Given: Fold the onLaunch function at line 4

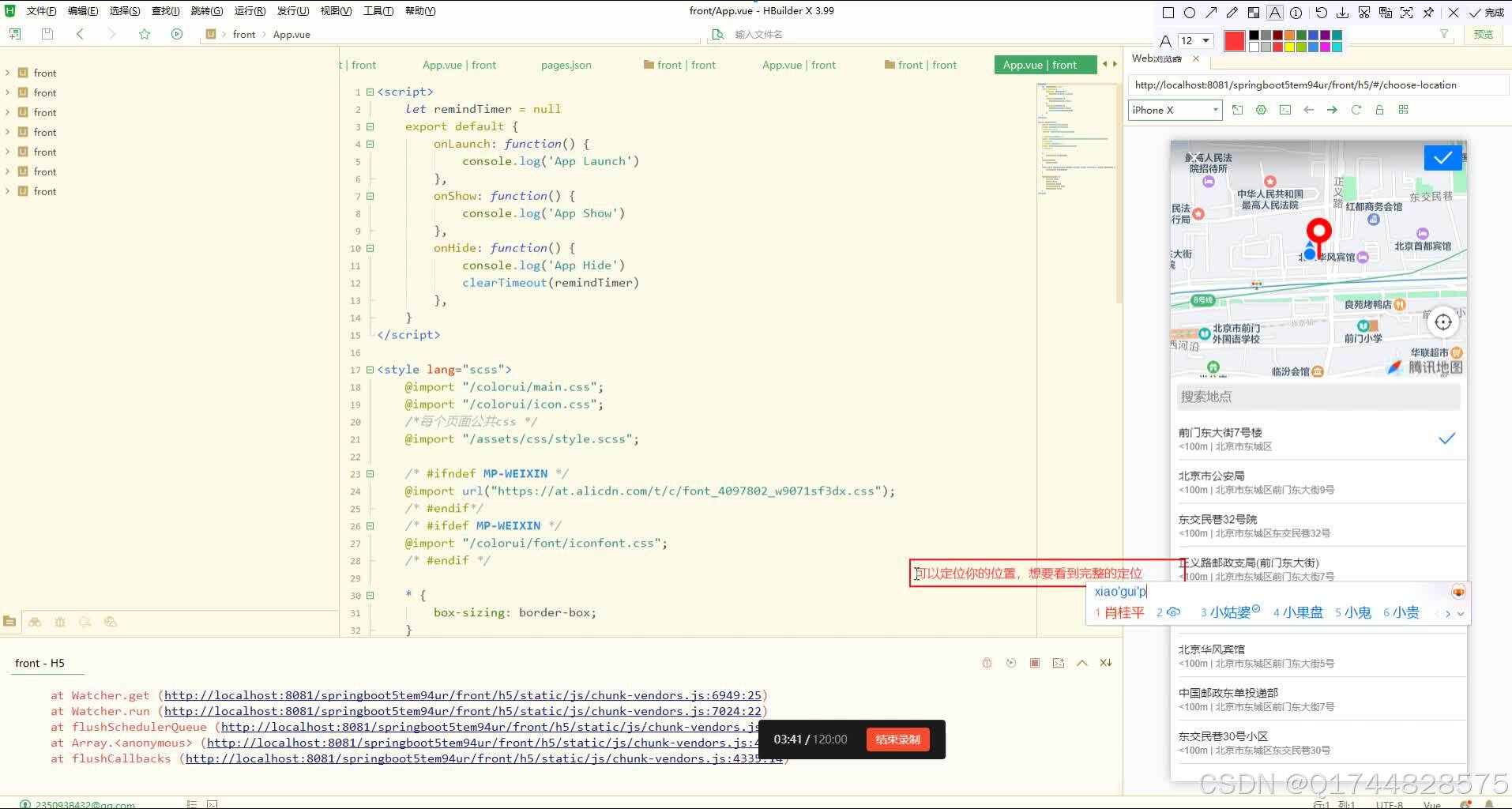Looking at the screenshot, I should (370, 144).
